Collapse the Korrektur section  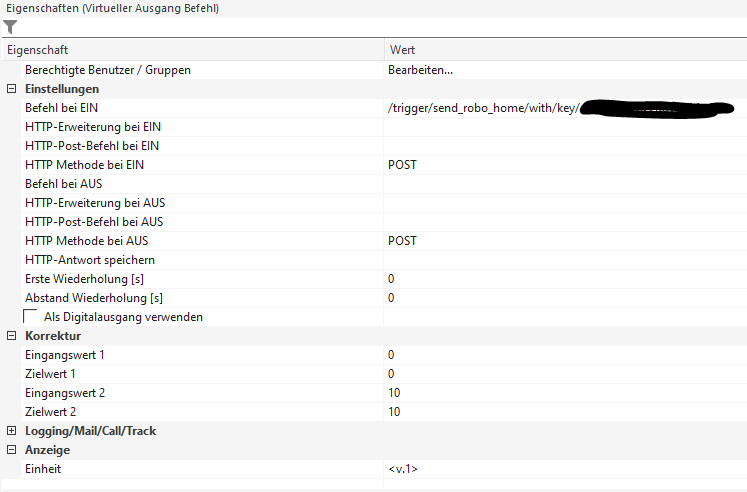pos(11,336)
